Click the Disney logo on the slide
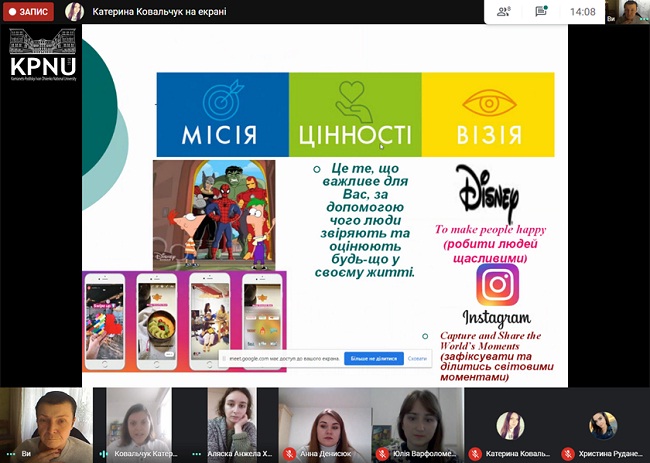 pyautogui.click(x=487, y=192)
